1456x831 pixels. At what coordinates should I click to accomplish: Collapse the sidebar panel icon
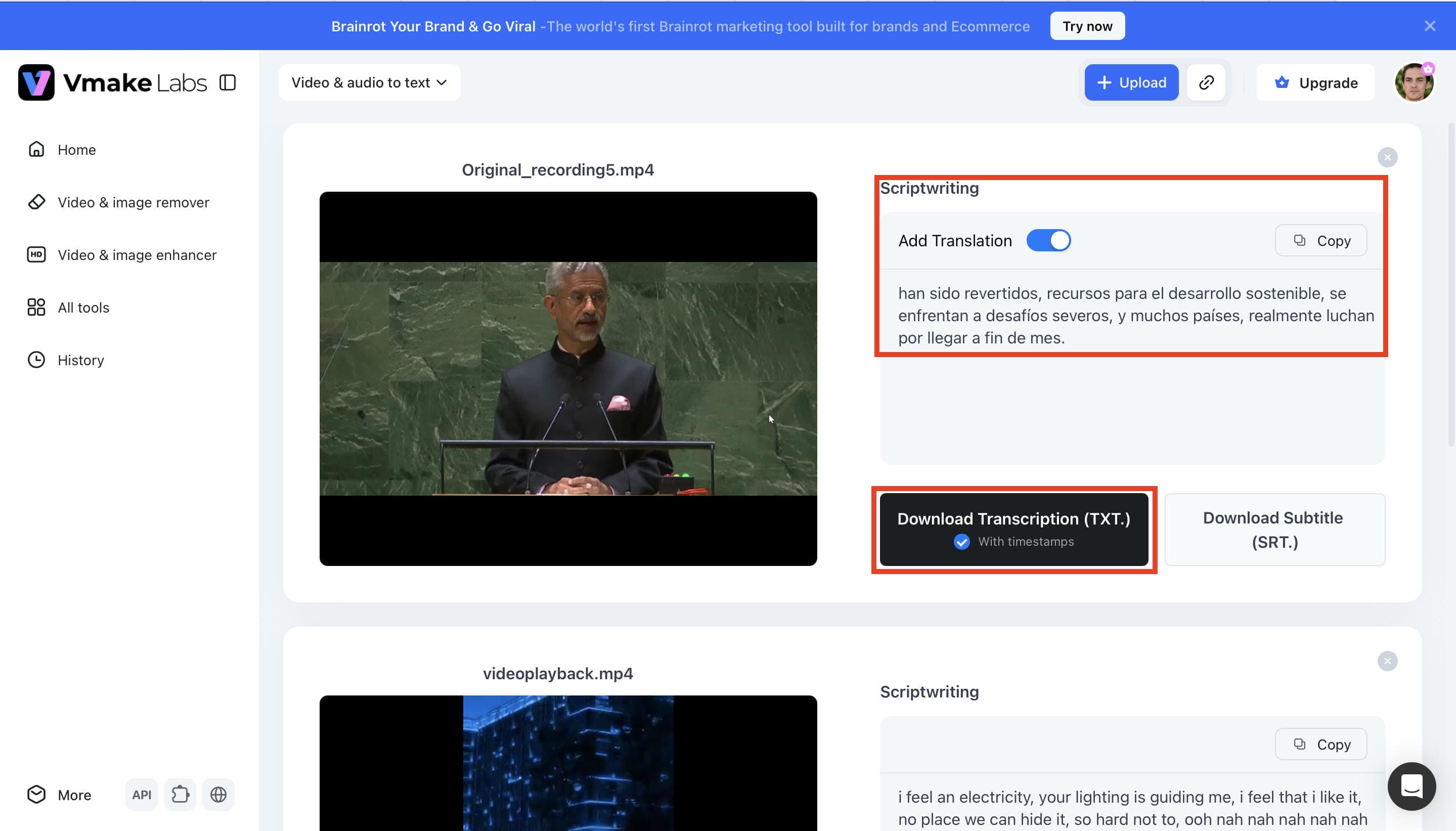point(228,83)
